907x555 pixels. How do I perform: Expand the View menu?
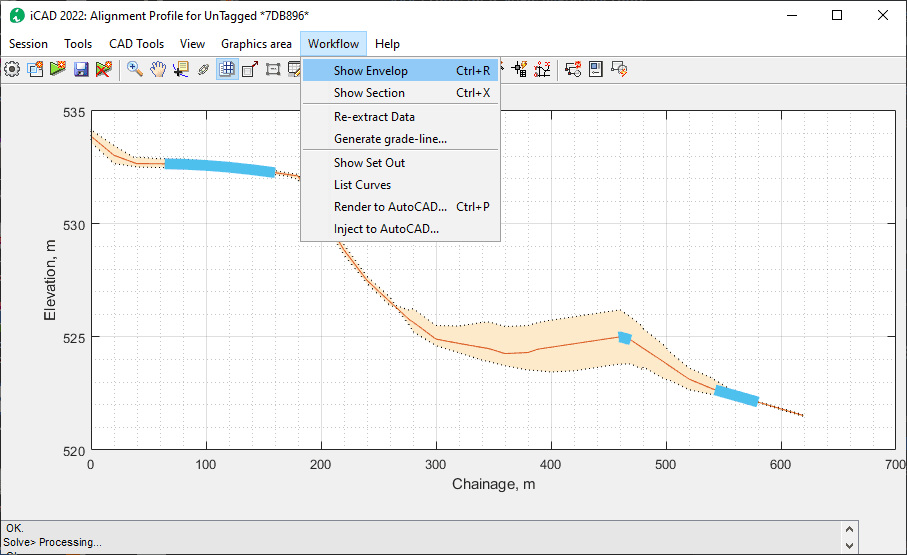pos(192,44)
